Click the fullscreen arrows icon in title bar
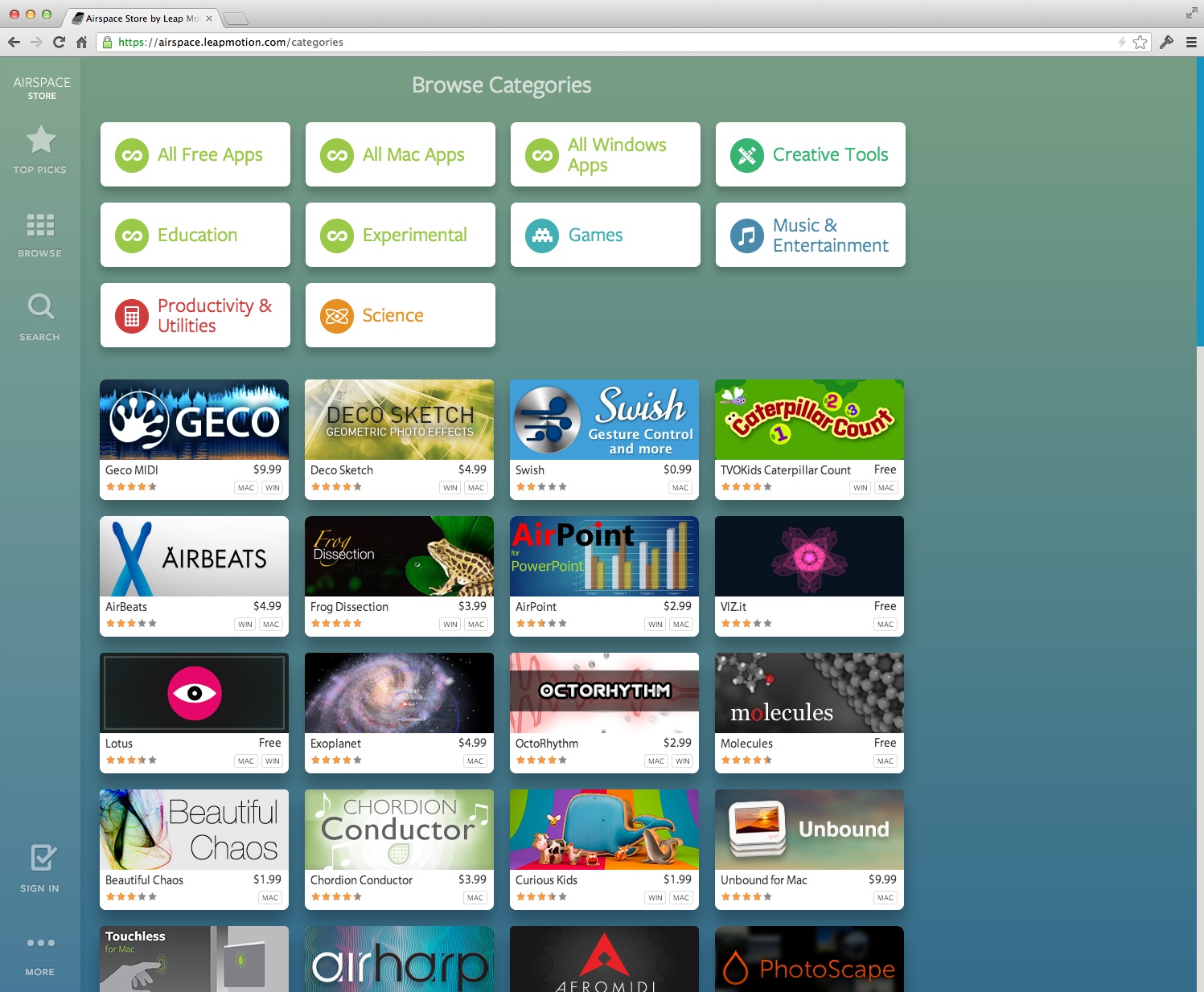This screenshot has width=1204, height=992. pyautogui.click(x=1191, y=13)
